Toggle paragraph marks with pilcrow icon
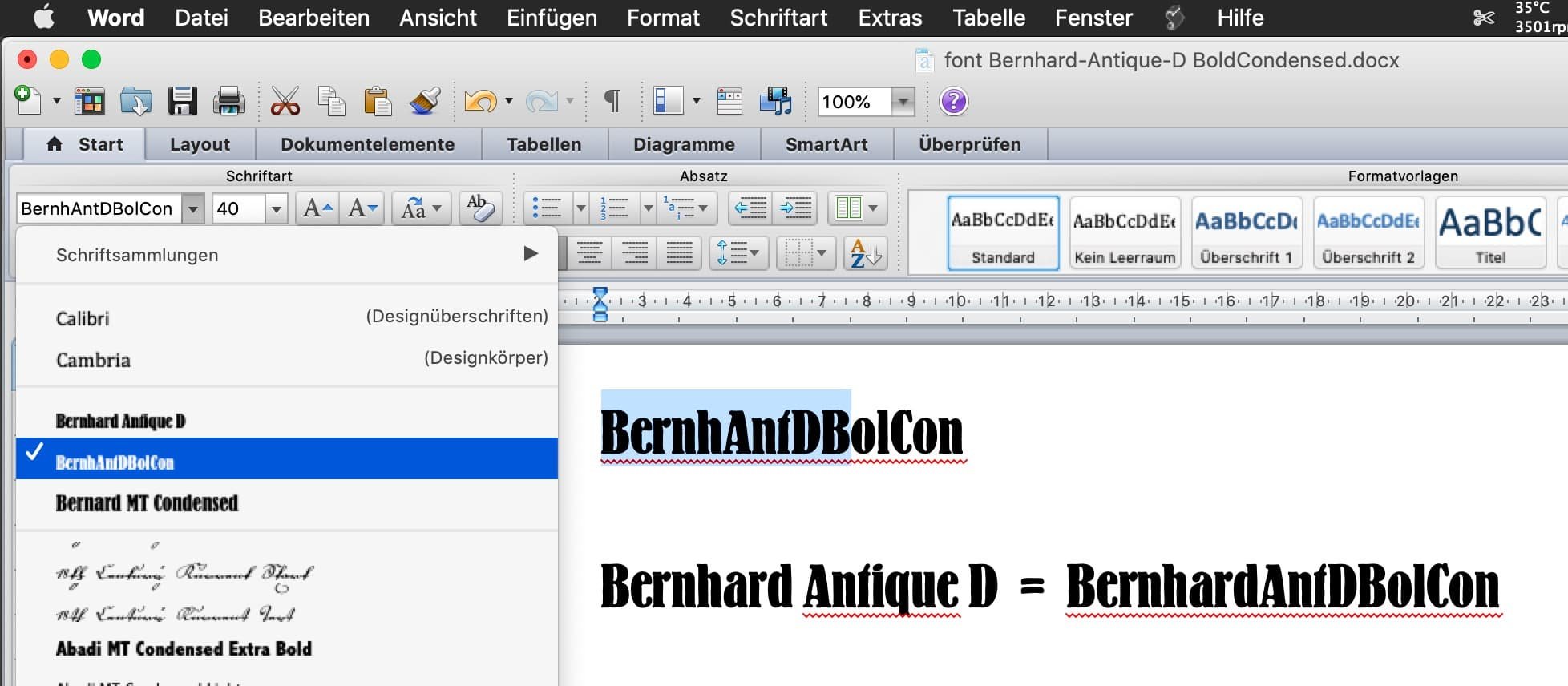 pos(612,102)
